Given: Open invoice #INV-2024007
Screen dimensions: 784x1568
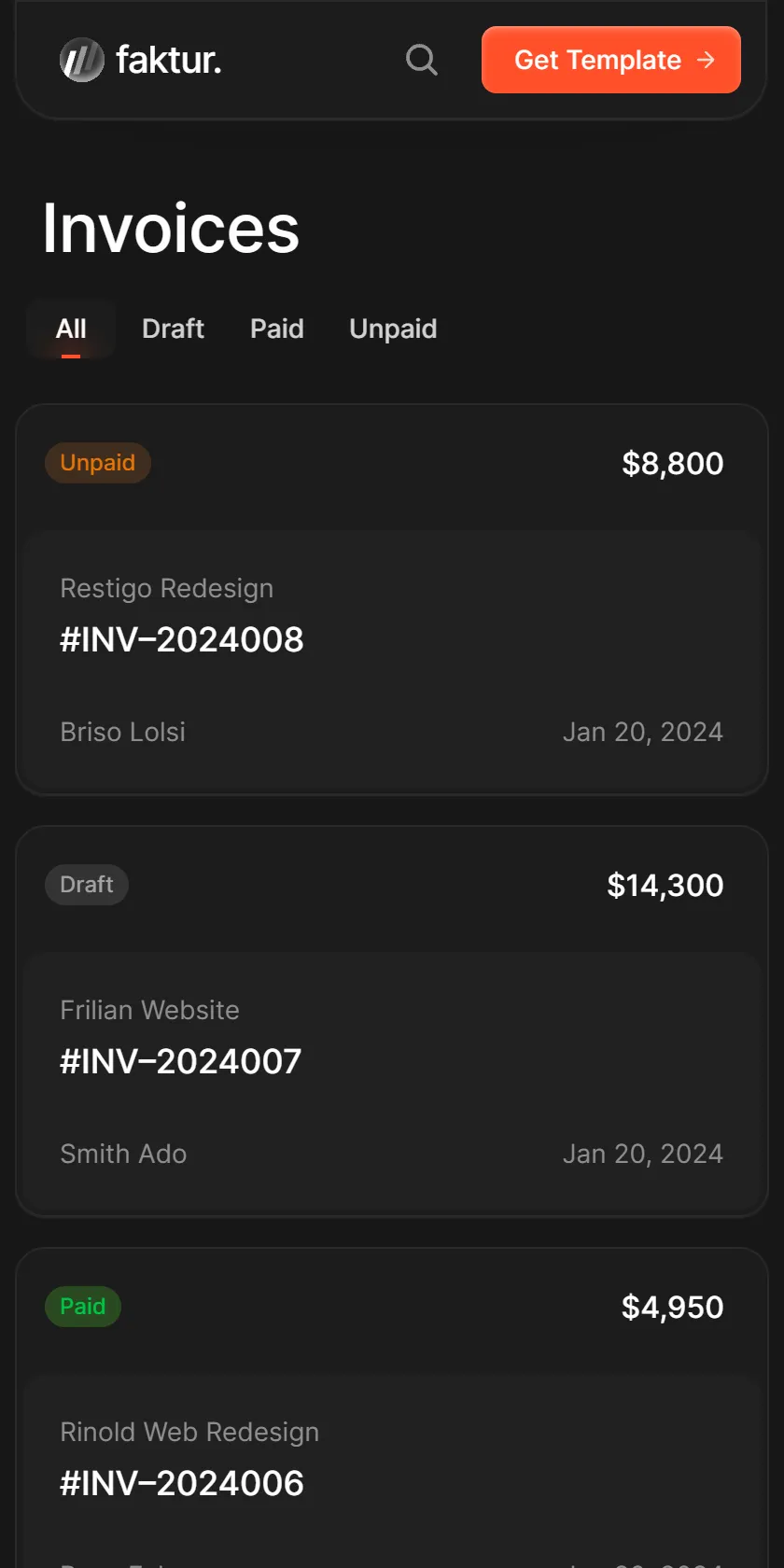Looking at the screenshot, I should 181,1062.
